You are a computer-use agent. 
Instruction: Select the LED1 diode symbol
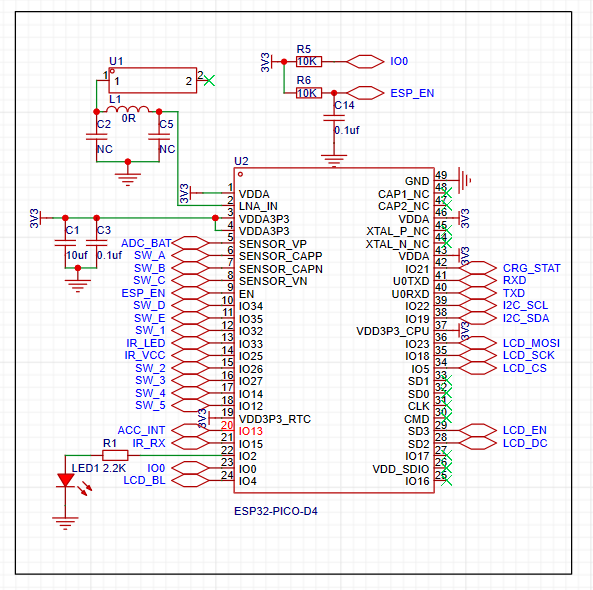65,480
